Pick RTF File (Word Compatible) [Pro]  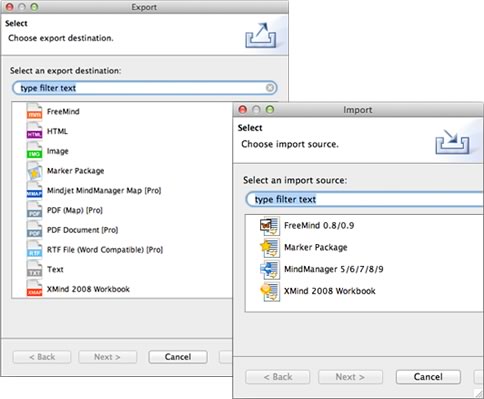[105, 250]
